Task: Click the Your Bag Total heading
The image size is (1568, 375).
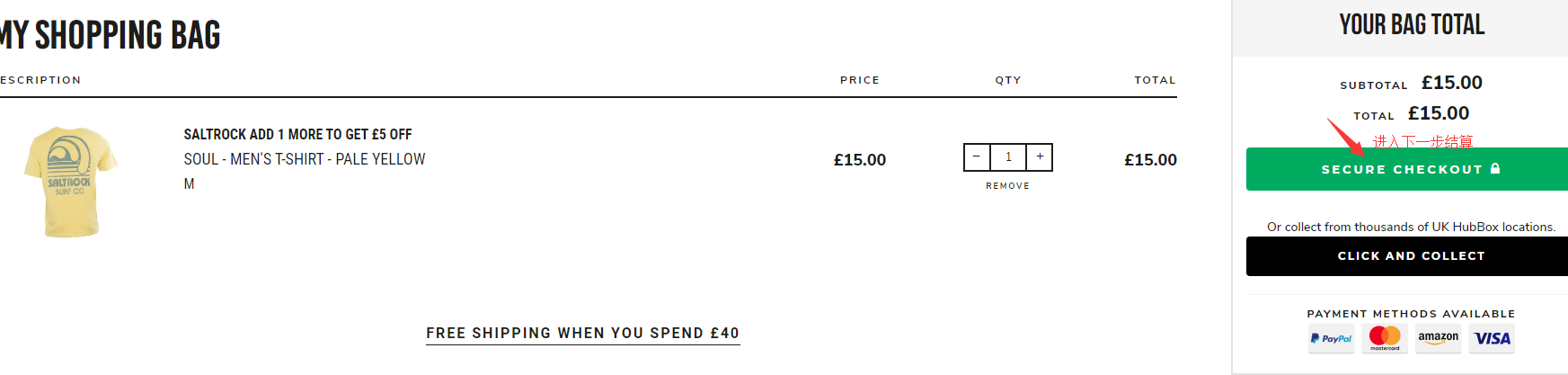Action: pyautogui.click(x=1412, y=25)
